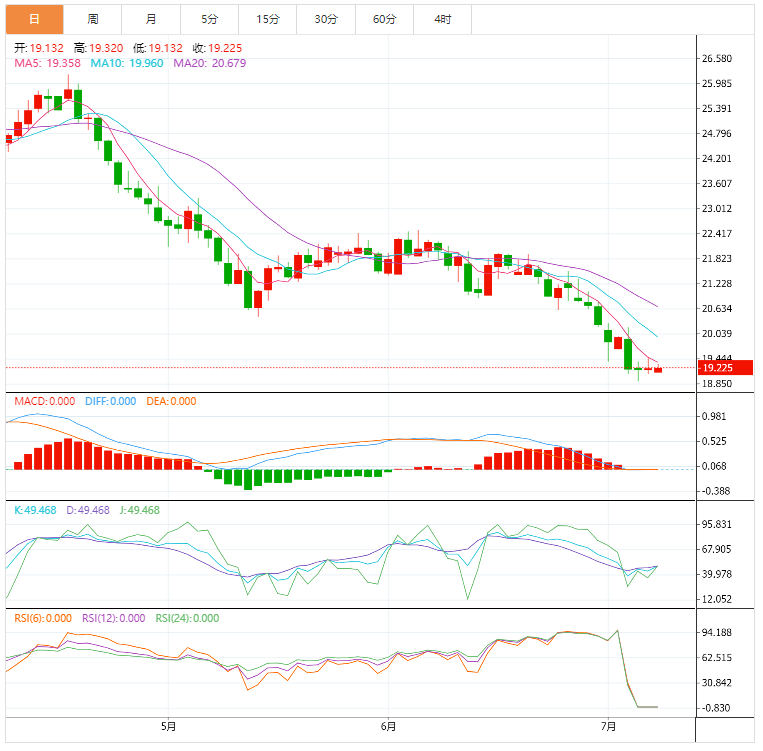This screenshot has width=763, height=751.
Task: Click the 5月 date axis label
Action: (x=168, y=727)
